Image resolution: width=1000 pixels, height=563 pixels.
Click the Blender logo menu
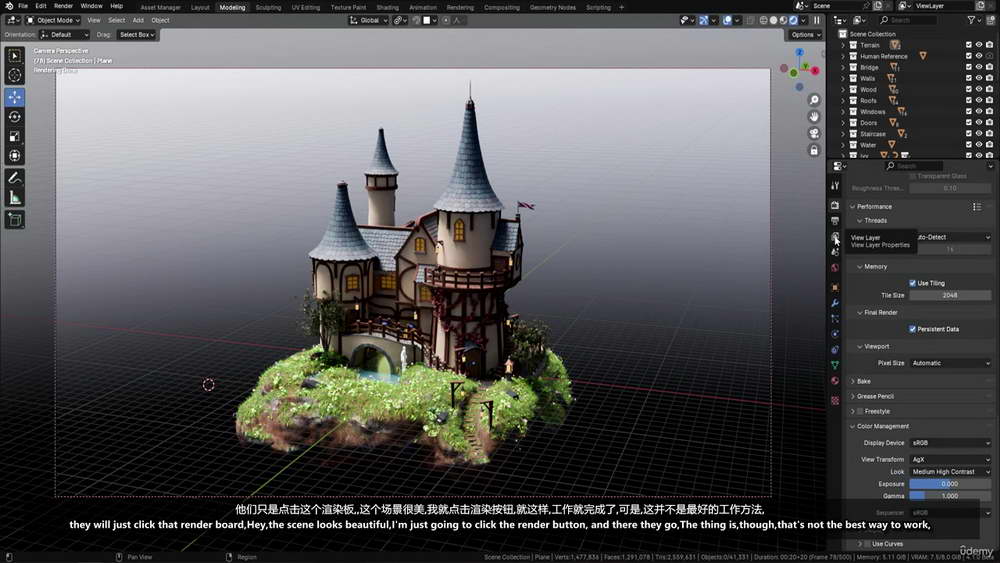(9, 6)
